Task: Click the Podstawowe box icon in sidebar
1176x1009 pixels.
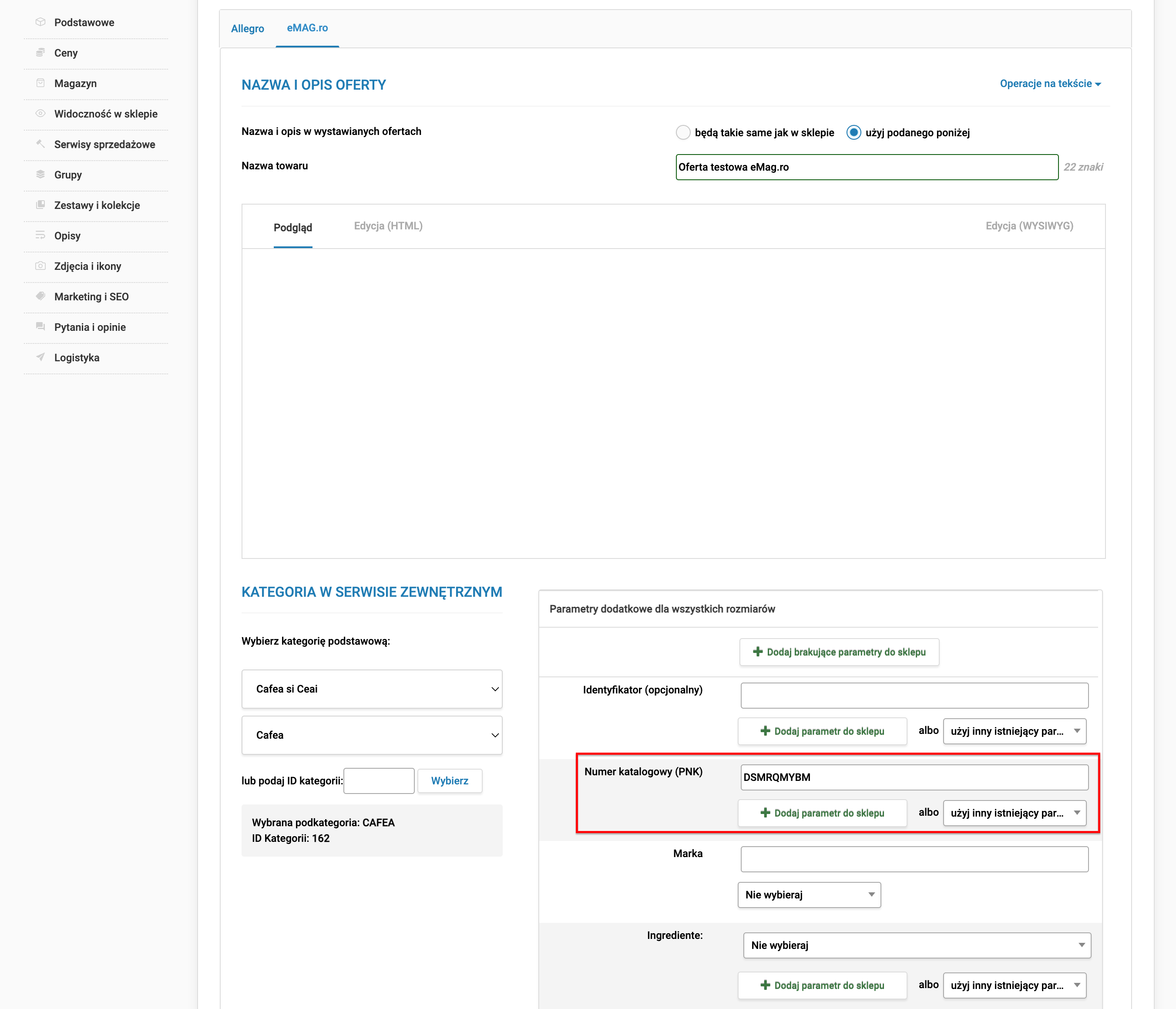Action: 40,22
